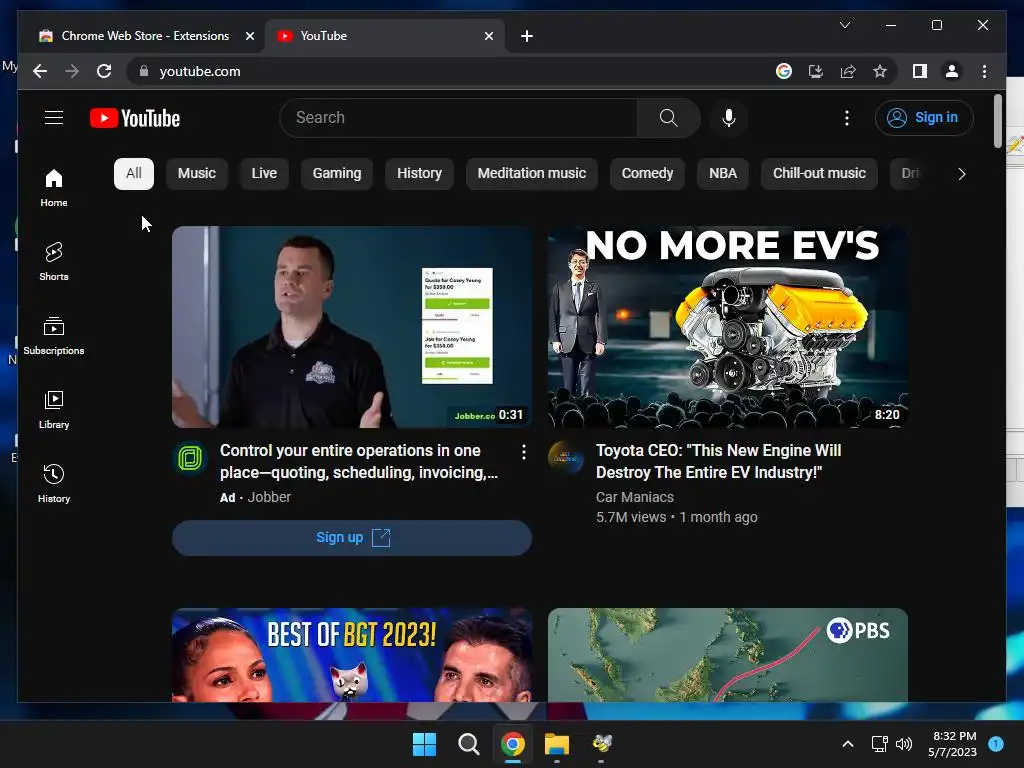Open clock and date 8:32 PM
1024x768 pixels.
point(953,744)
